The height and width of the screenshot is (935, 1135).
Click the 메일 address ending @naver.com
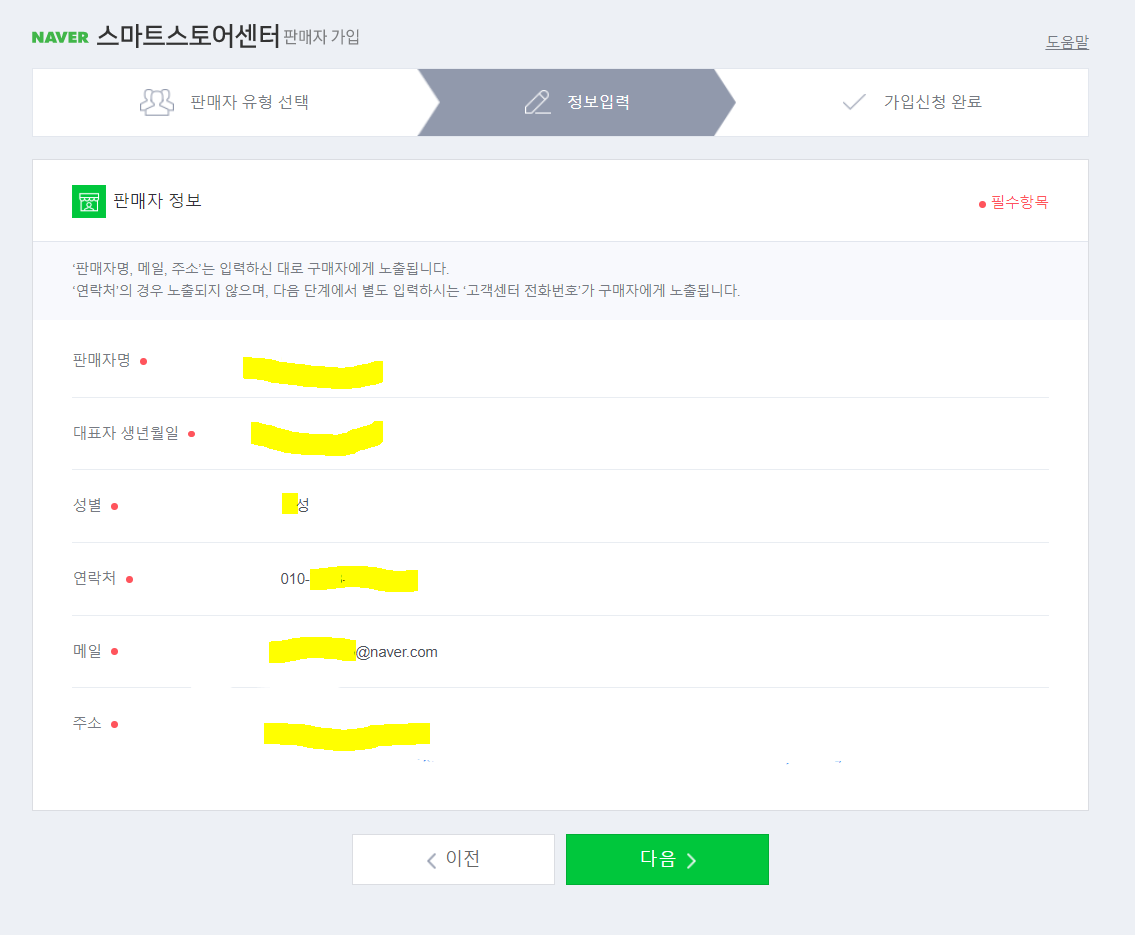[x=353, y=651]
